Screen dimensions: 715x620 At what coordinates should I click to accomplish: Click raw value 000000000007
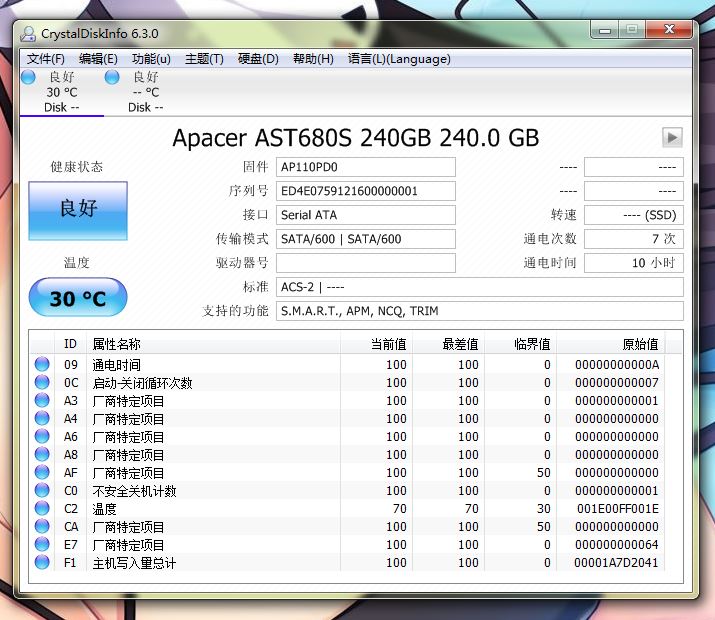pyautogui.click(x=617, y=382)
